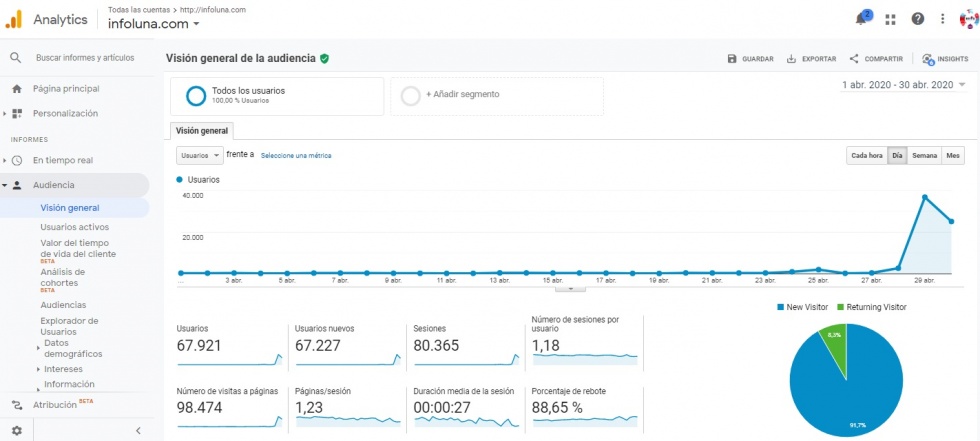This screenshot has width=980, height=441.
Task: Click the search reports field
Action: click(85, 59)
